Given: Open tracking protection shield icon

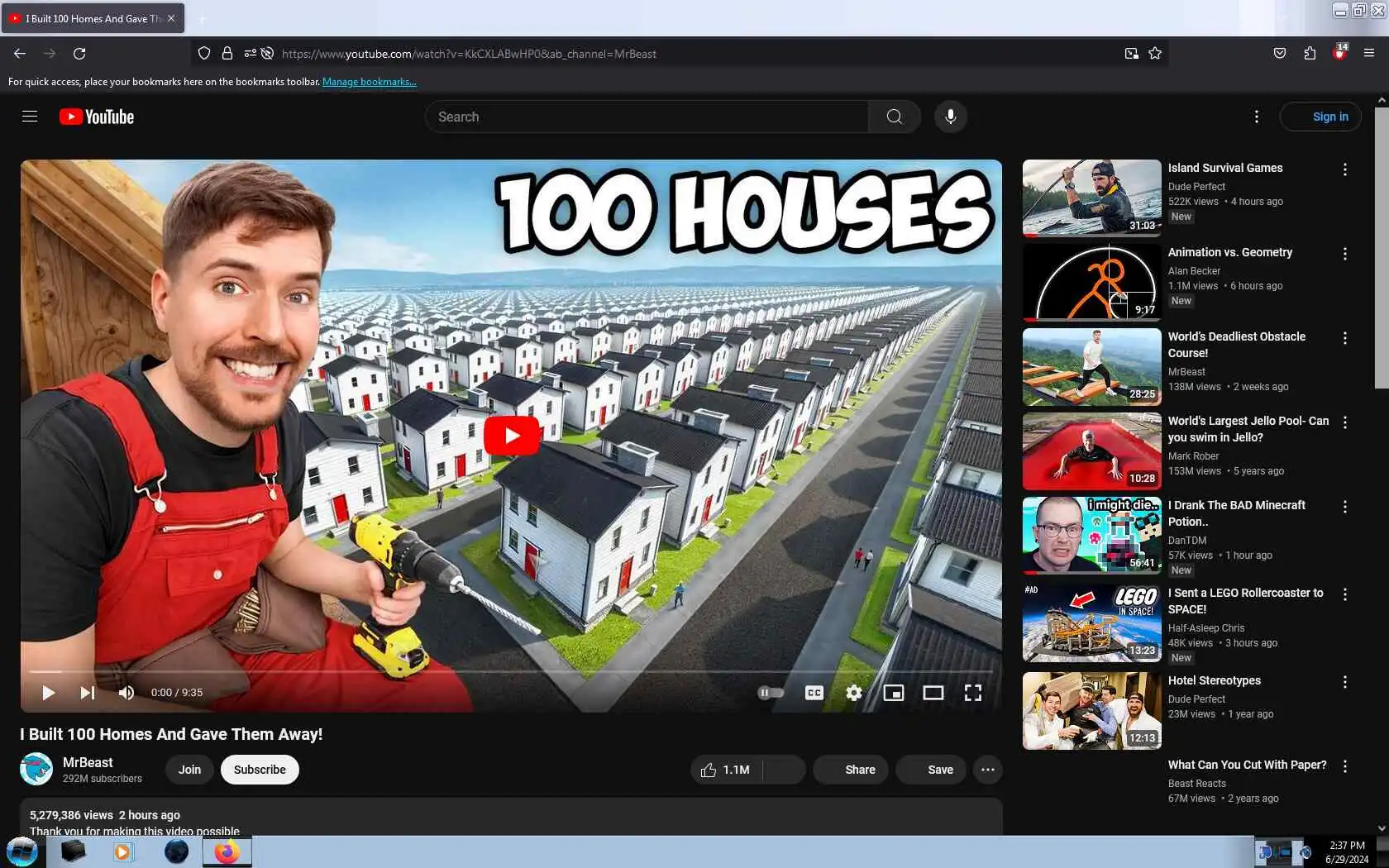Looking at the screenshot, I should 204,54.
